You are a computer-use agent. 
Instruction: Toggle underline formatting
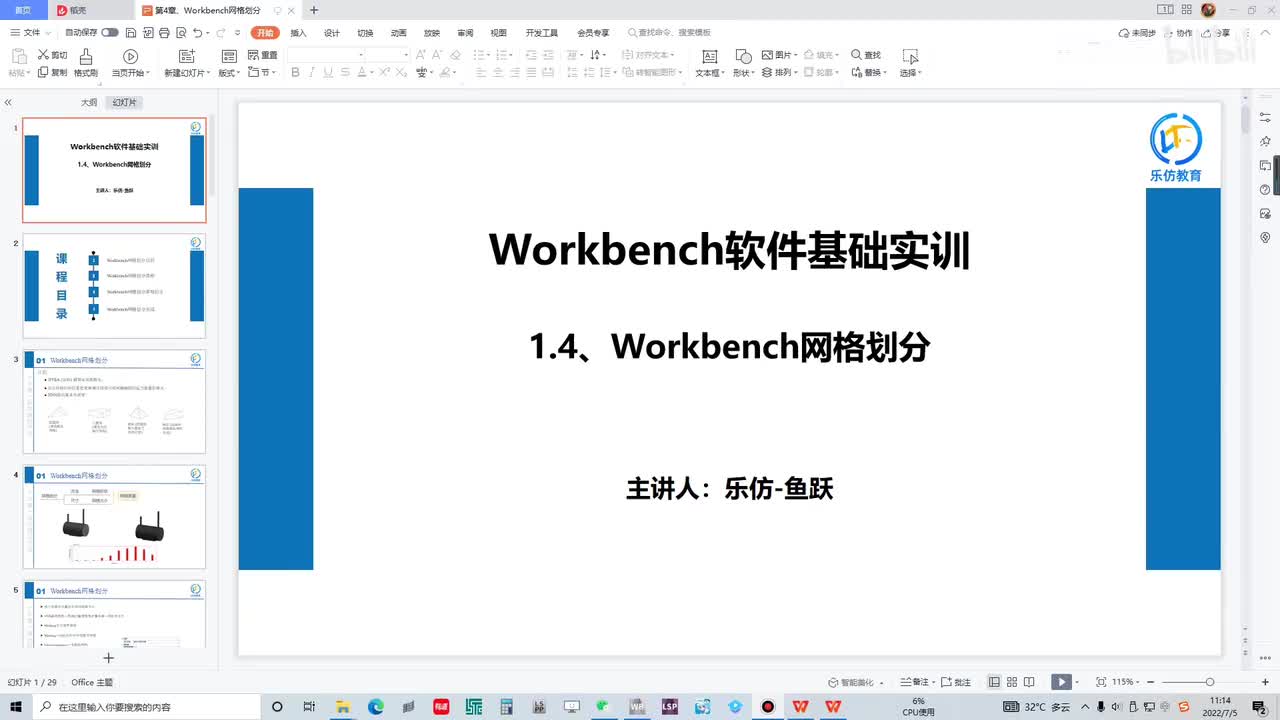pos(328,72)
